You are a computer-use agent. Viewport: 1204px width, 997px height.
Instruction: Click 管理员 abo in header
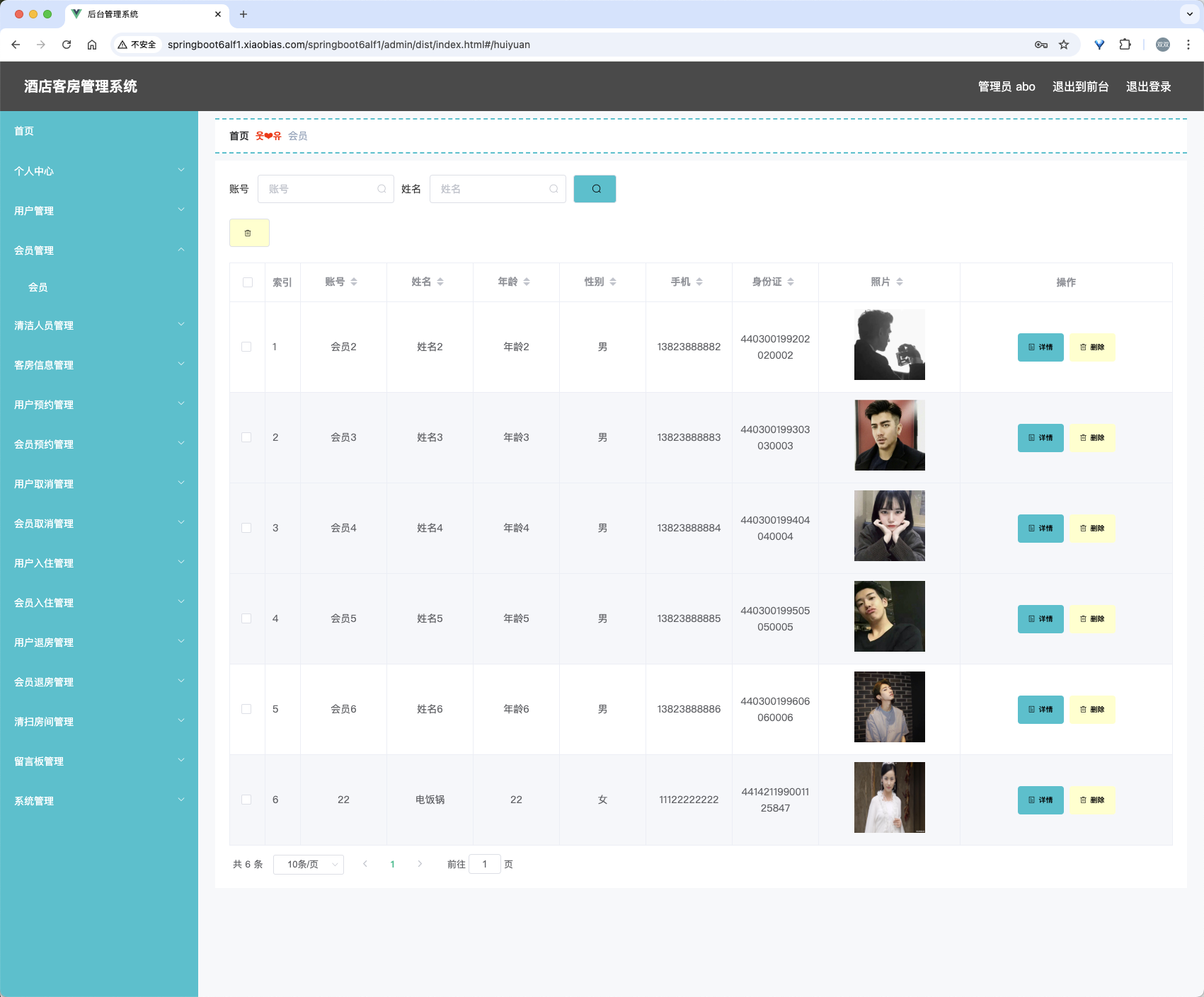(x=1007, y=86)
